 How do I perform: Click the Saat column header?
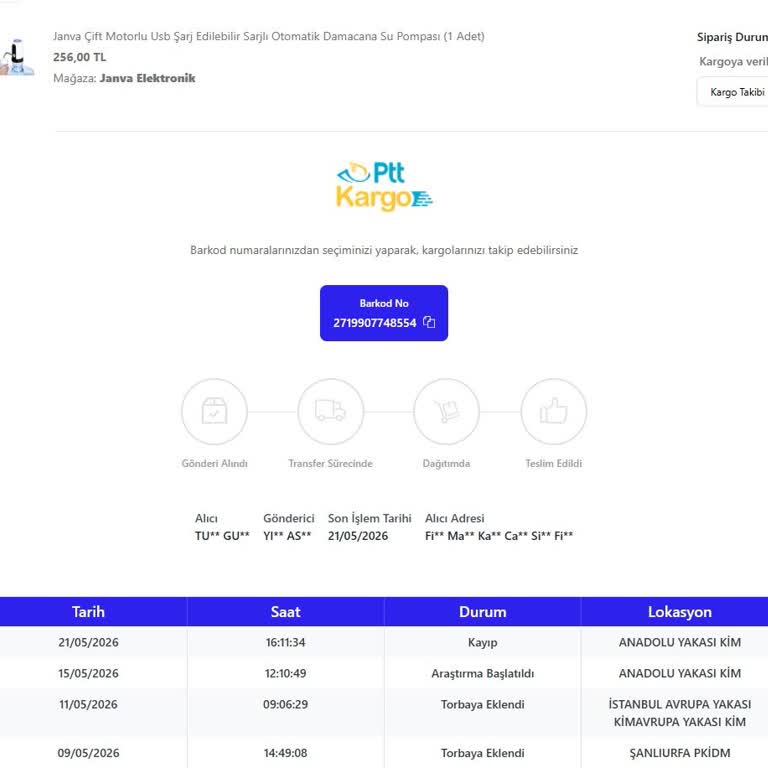pyautogui.click(x=286, y=612)
